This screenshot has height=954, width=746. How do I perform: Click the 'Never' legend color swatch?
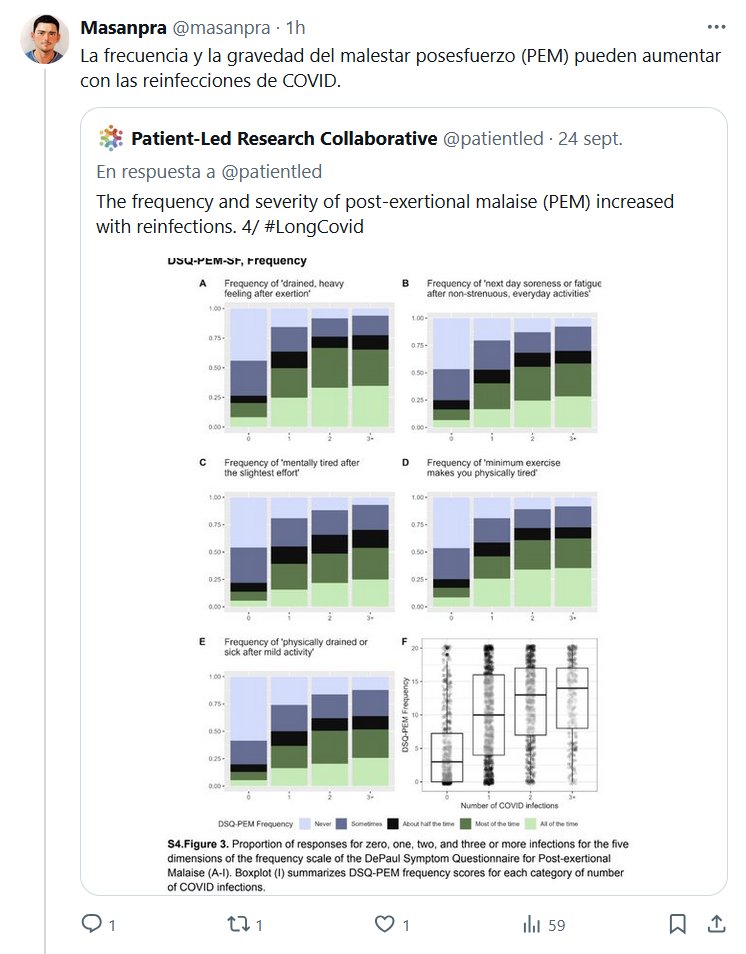(x=310, y=824)
